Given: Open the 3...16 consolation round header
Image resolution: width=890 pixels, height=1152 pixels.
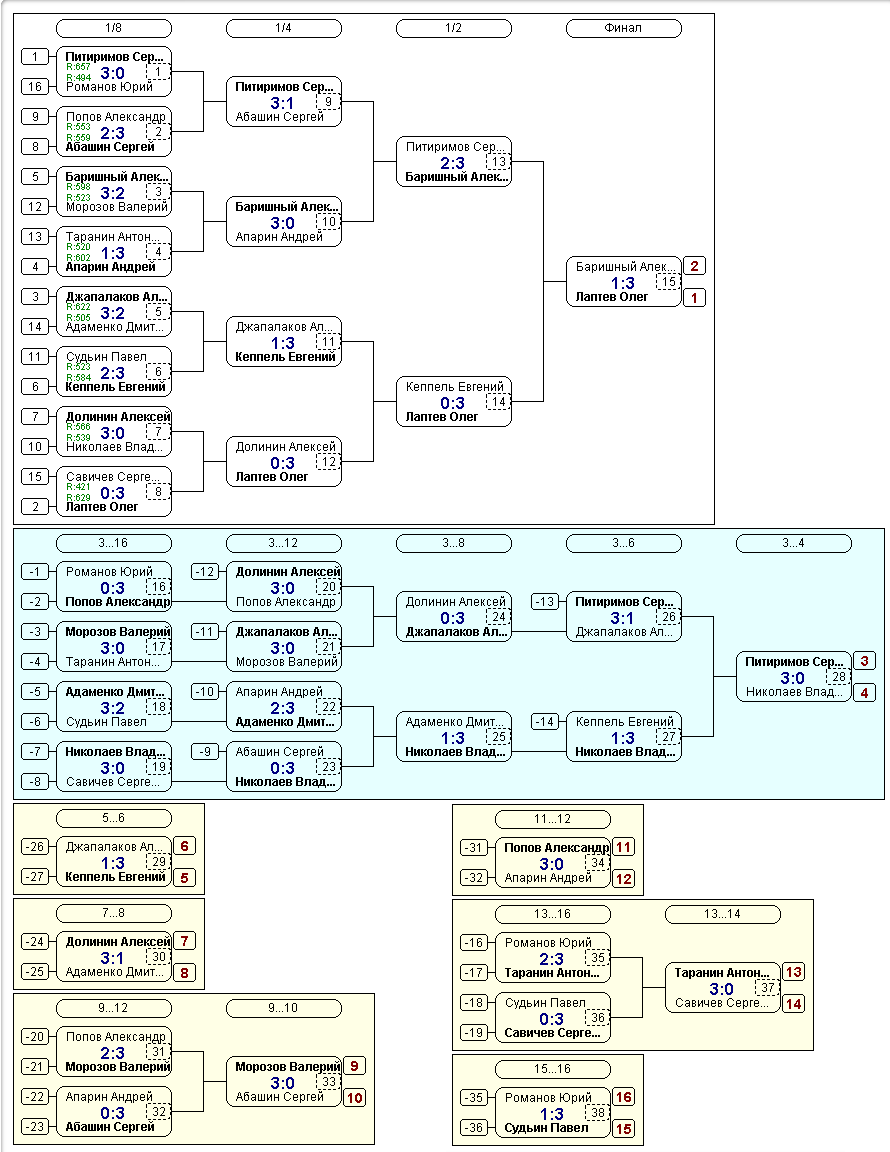Looking at the screenshot, I should 114,543.
